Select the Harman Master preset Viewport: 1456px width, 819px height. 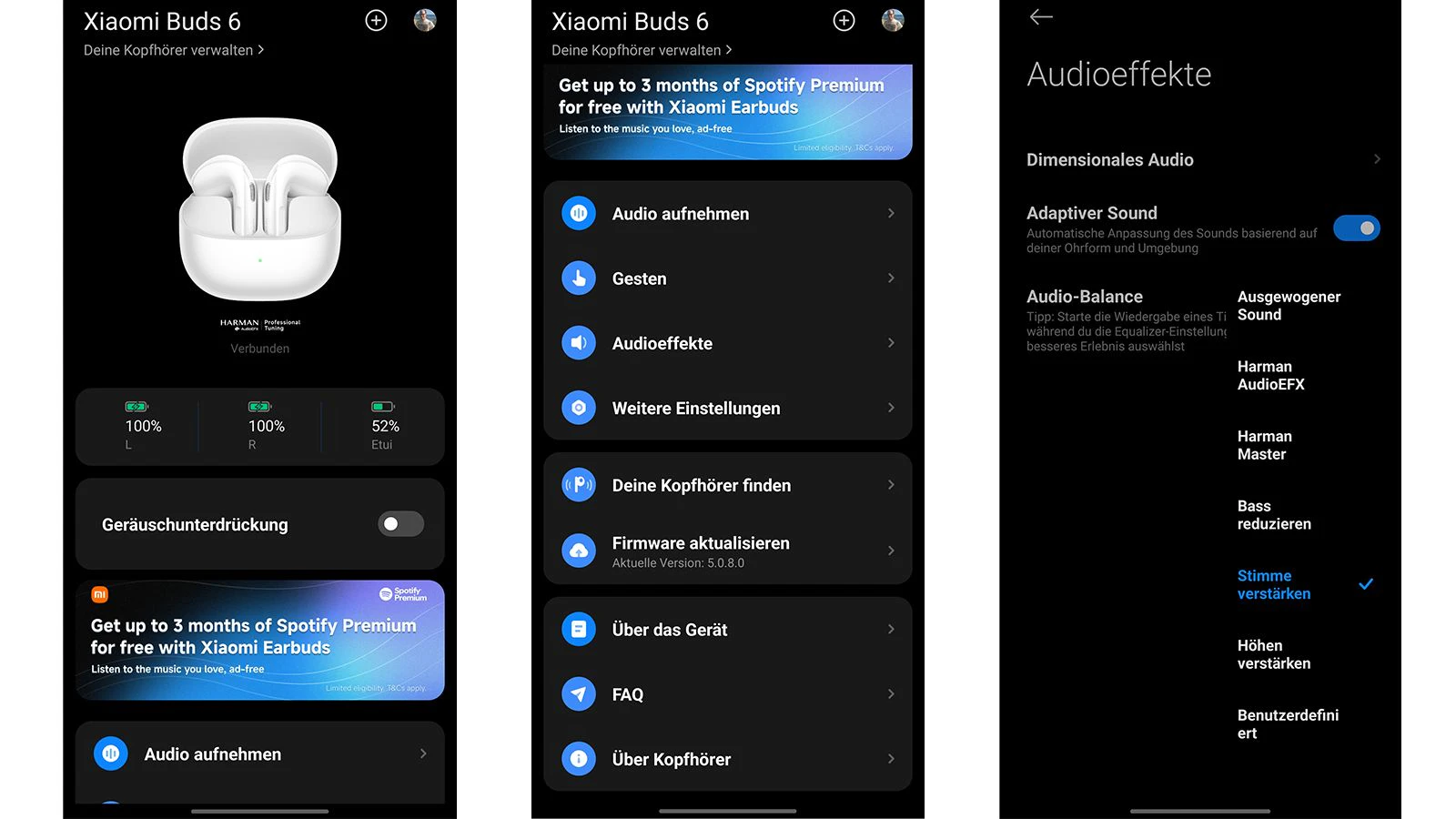pos(1264,445)
